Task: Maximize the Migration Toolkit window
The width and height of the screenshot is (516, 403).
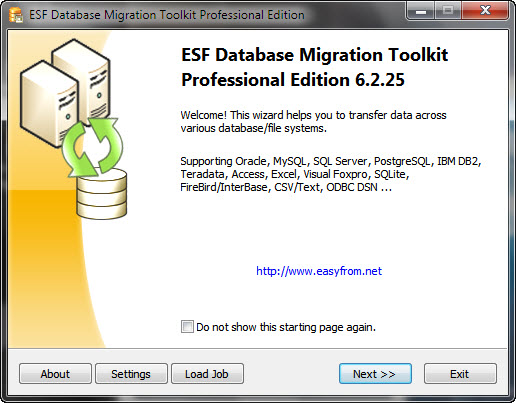Action: (447, 11)
